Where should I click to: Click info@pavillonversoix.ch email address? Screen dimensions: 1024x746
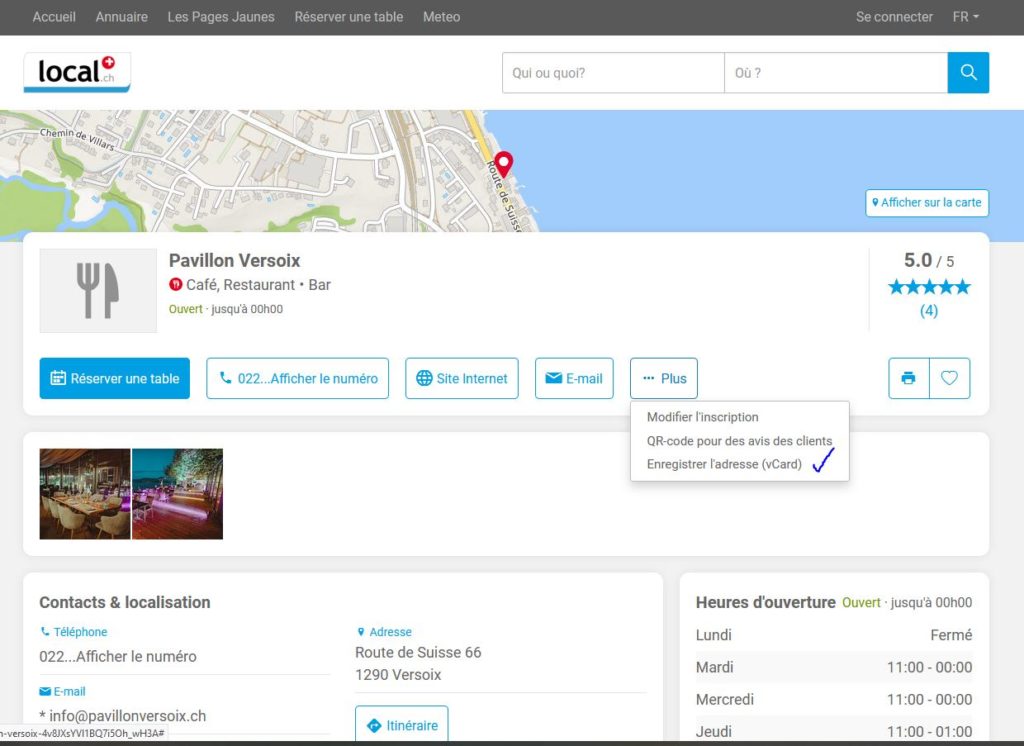[x=127, y=716]
